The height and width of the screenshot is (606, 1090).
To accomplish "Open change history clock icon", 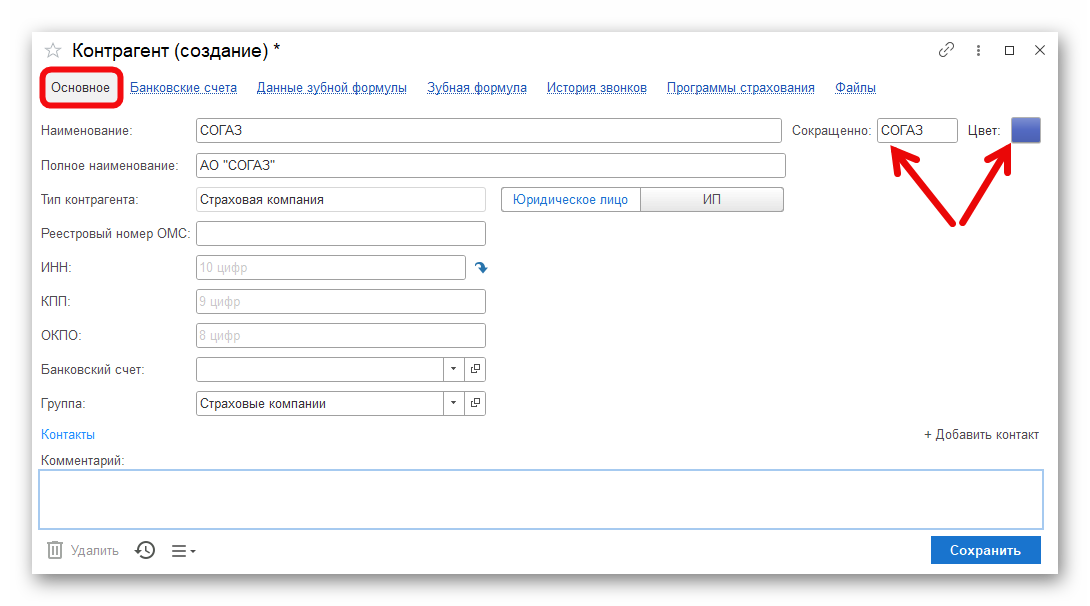I will [x=145, y=550].
